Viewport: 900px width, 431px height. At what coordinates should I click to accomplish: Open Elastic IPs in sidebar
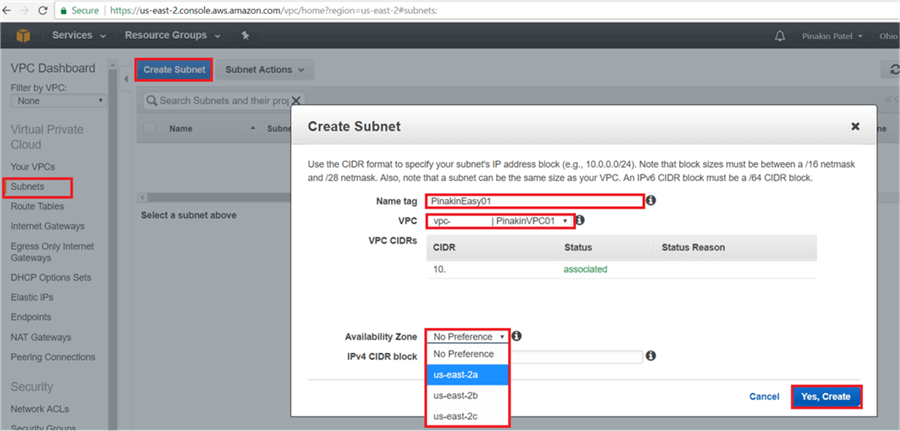pos(32,297)
